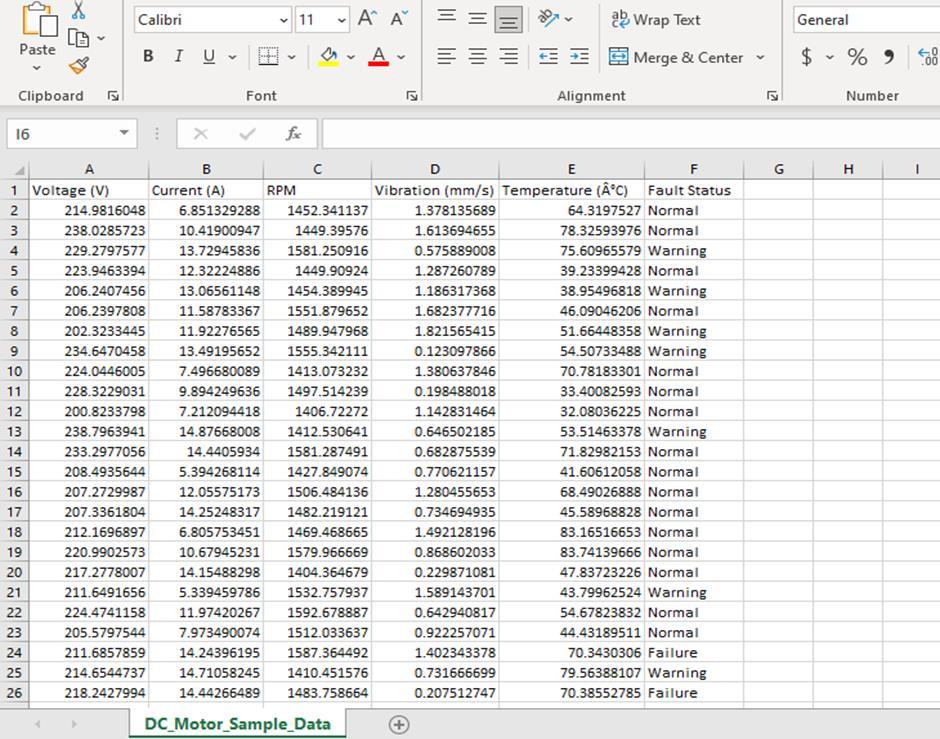Top align cell contents

[447, 19]
